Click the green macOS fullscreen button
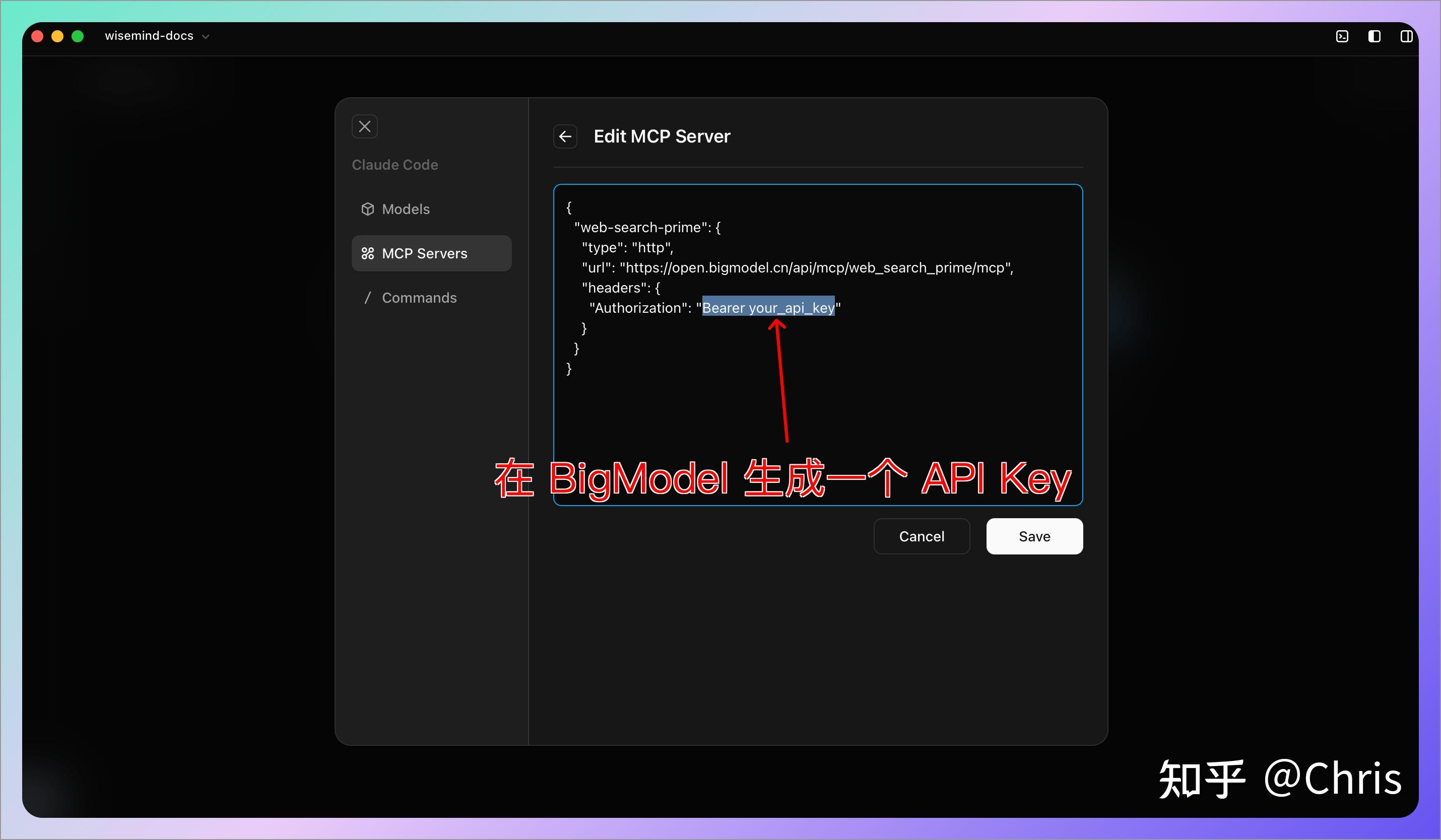 point(78,37)
